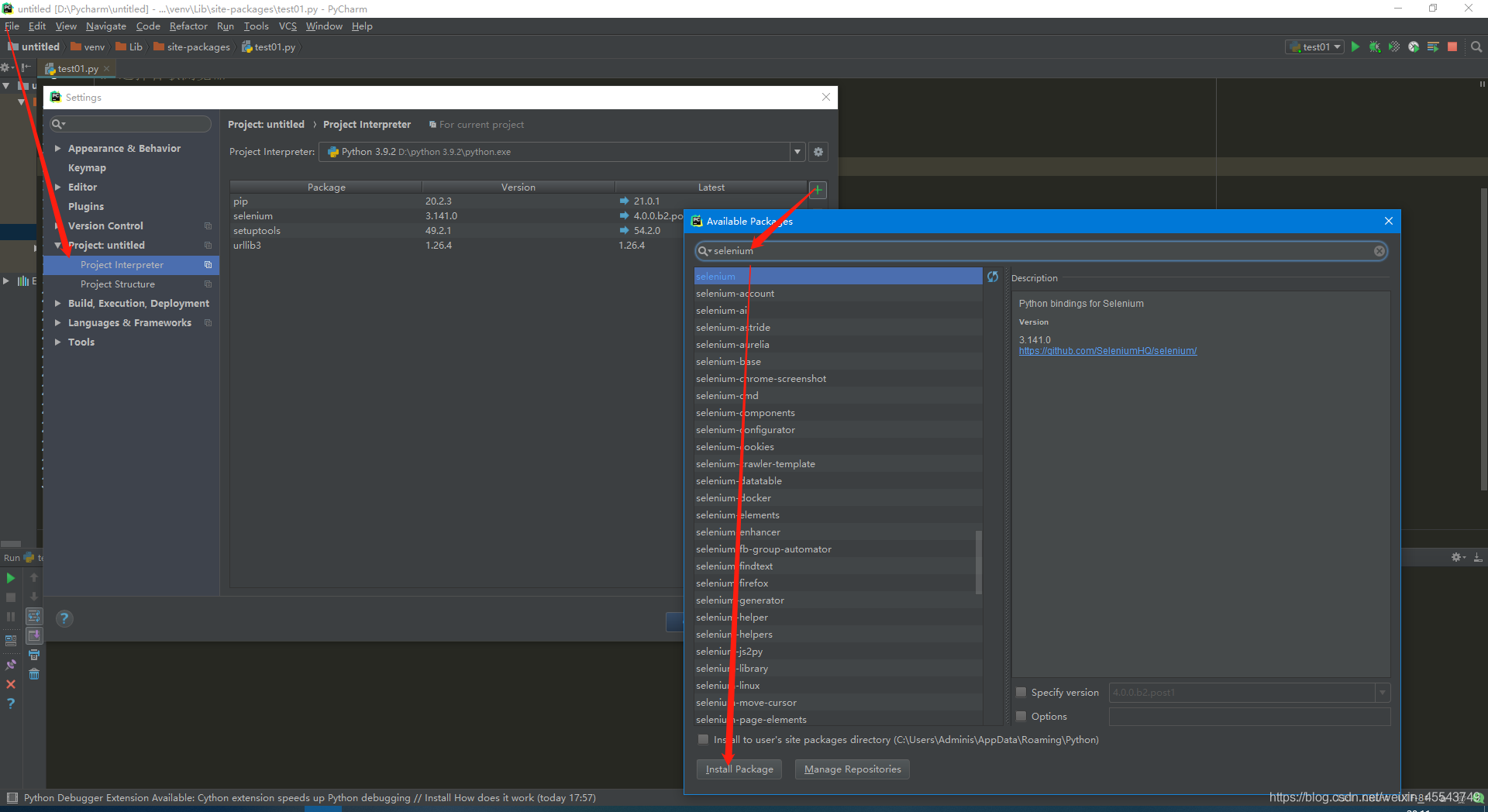Clear Run console with trash icon
The image size is (1488, 812).
34,675
